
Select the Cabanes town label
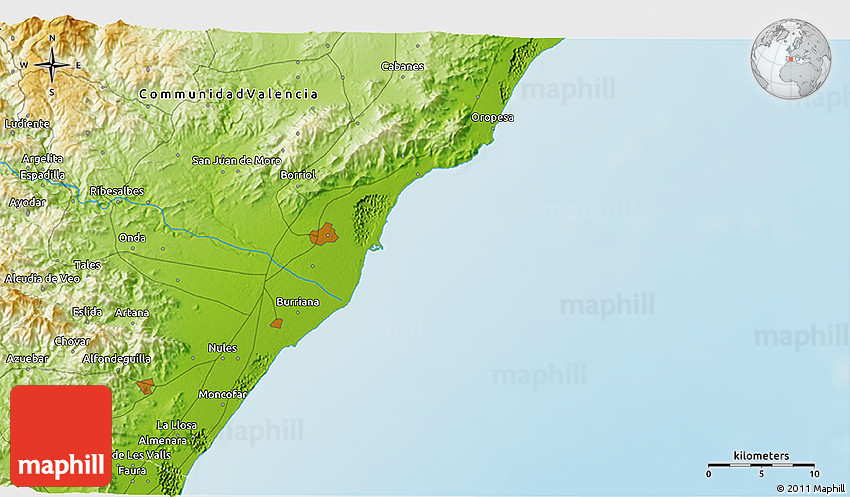coord(403,67)
